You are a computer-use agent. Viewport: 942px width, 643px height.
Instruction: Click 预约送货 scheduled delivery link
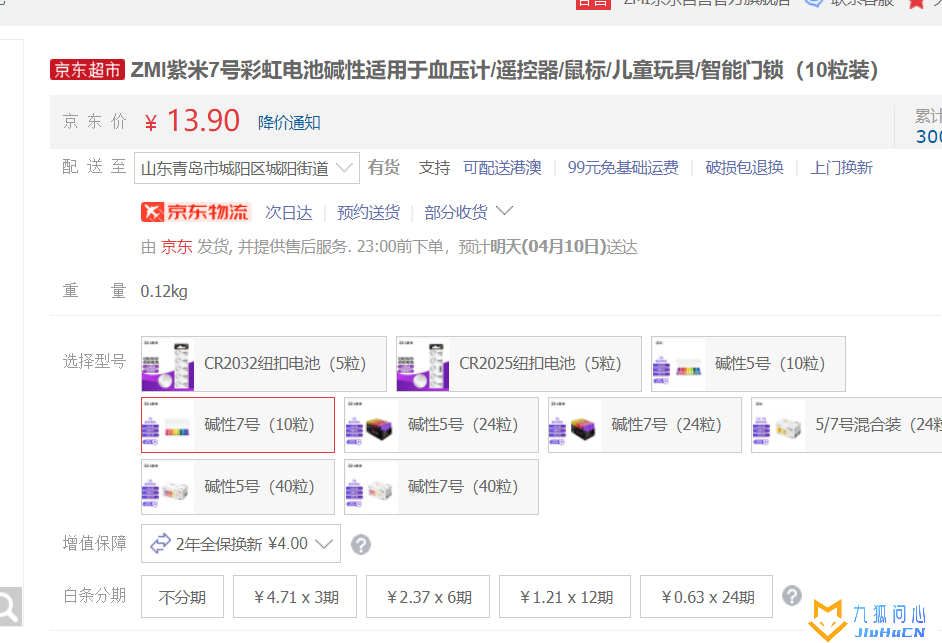[368, 213]
